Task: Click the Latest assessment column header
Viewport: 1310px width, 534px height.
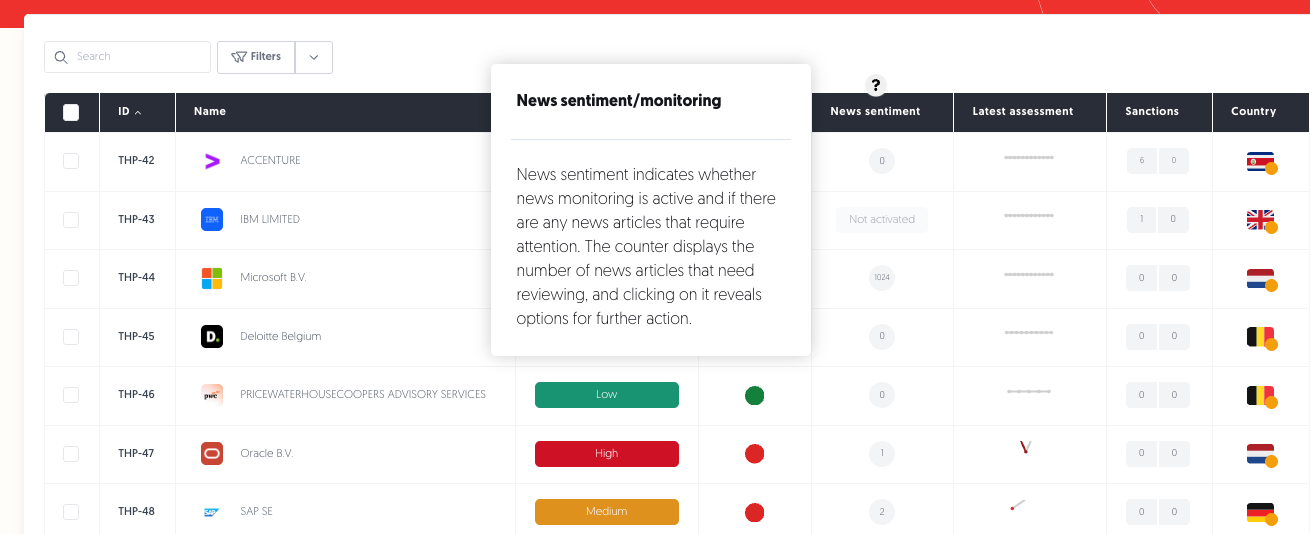Action: click(1023, 112)
